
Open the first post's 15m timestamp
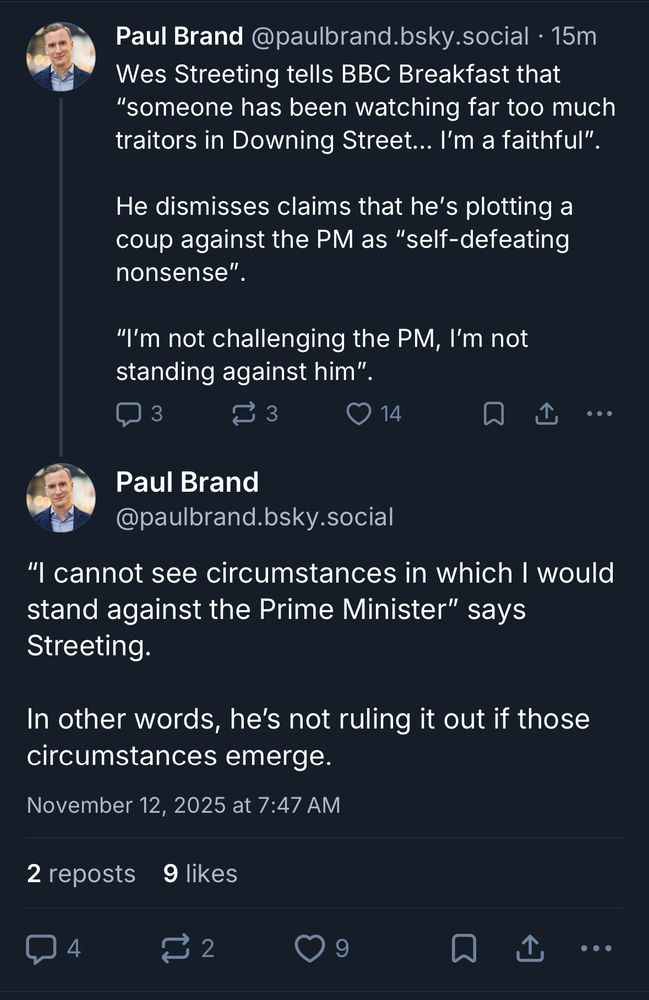click(x=574, y=37)
